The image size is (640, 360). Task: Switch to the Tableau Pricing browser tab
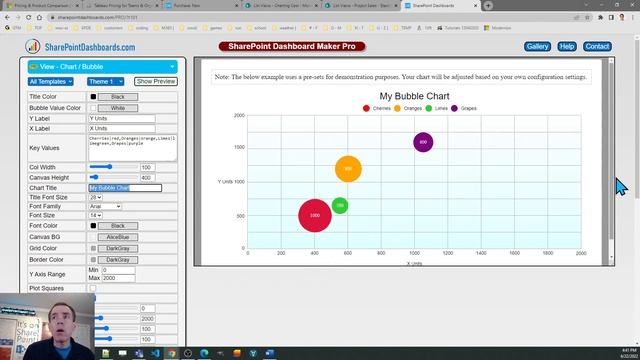pyautogui.click(x=122, y=6)
